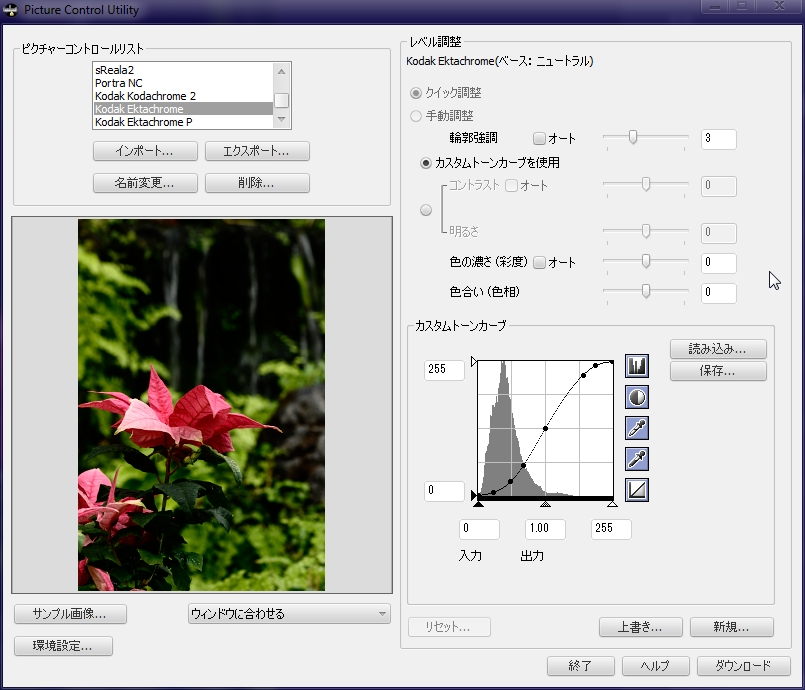
Task: Click the ダウンロード button
Action: (743, 666)
